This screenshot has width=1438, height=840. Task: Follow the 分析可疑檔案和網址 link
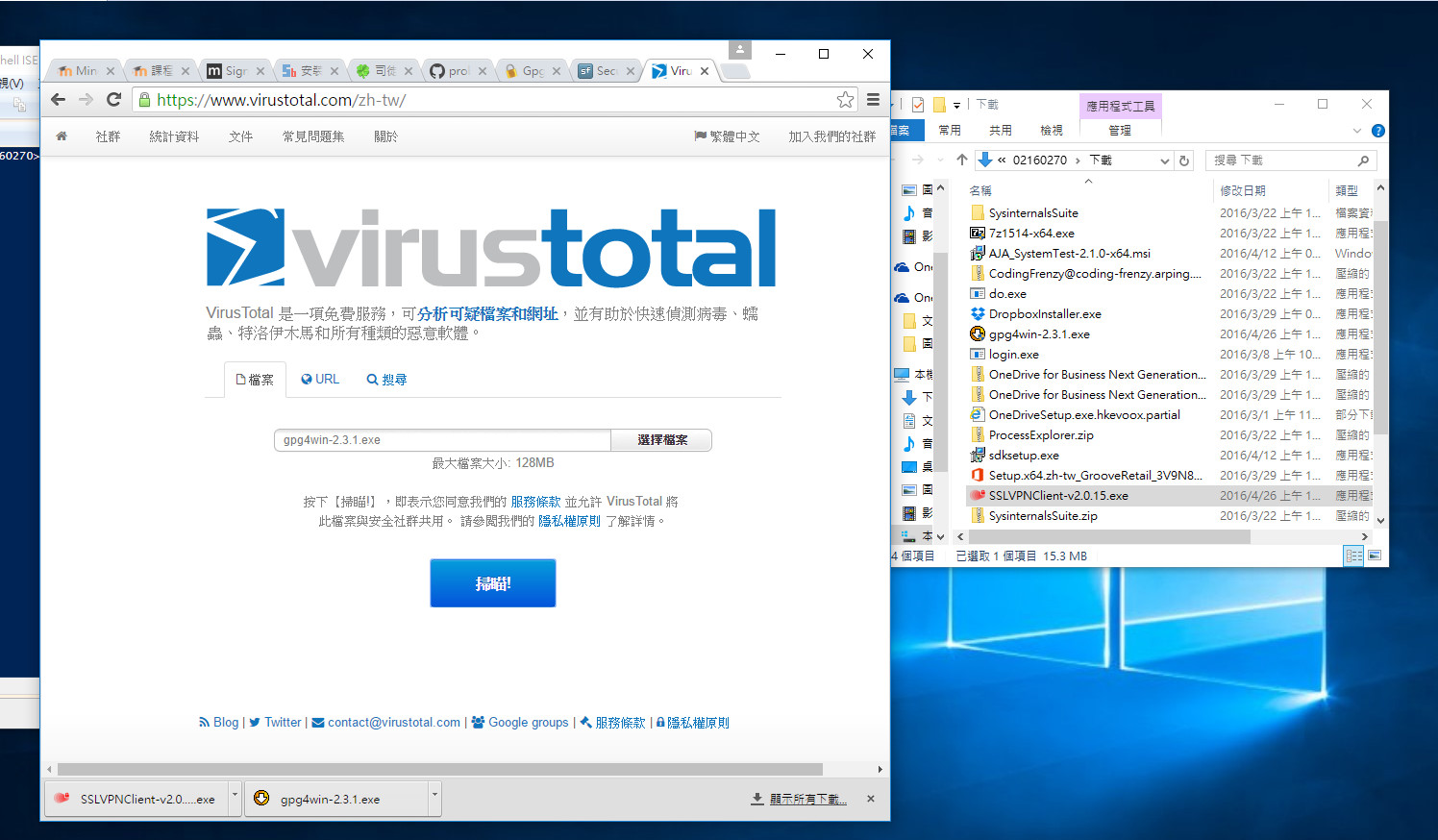(x=487, y=314)
